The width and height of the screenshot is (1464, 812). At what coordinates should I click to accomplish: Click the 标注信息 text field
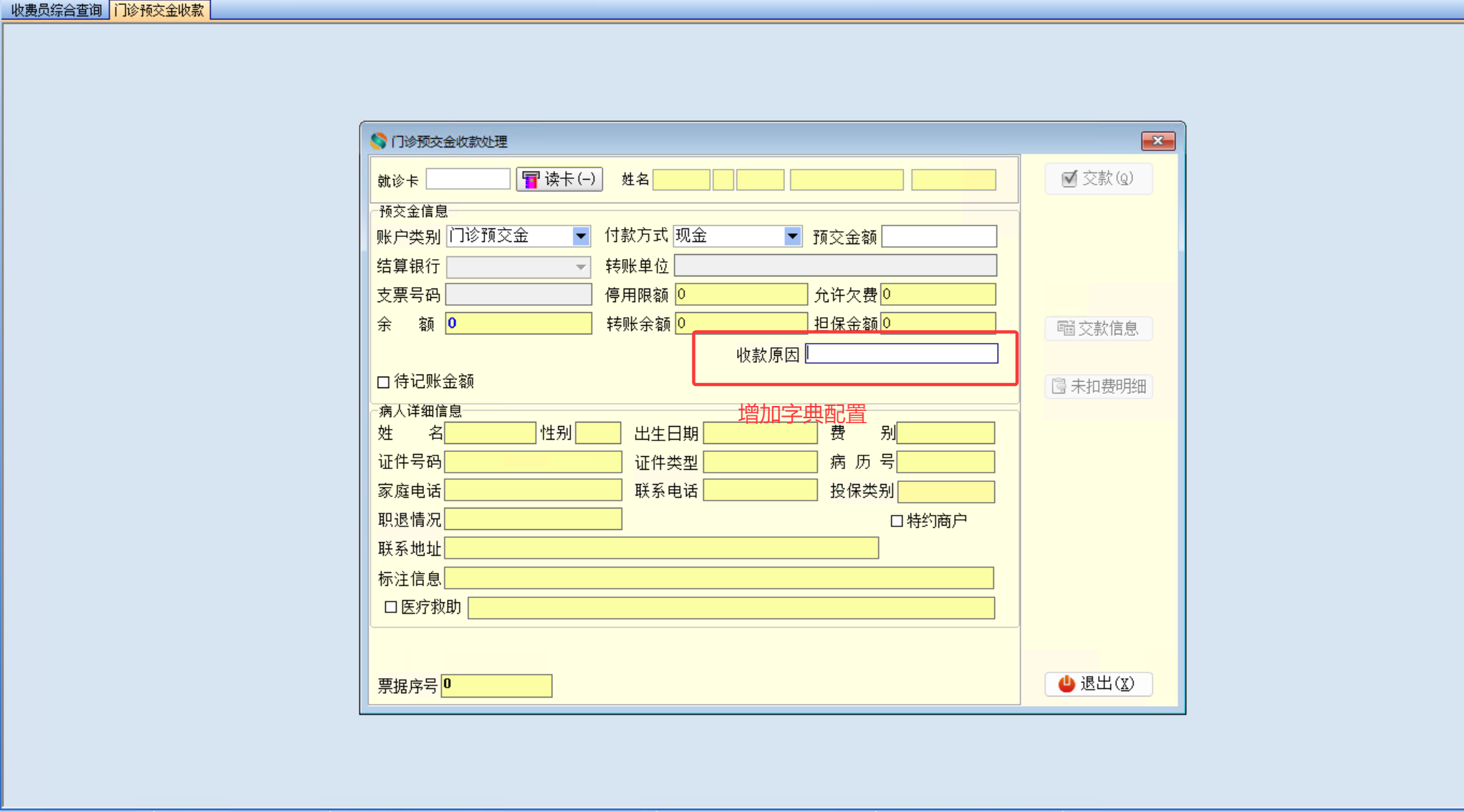point(718,578)
